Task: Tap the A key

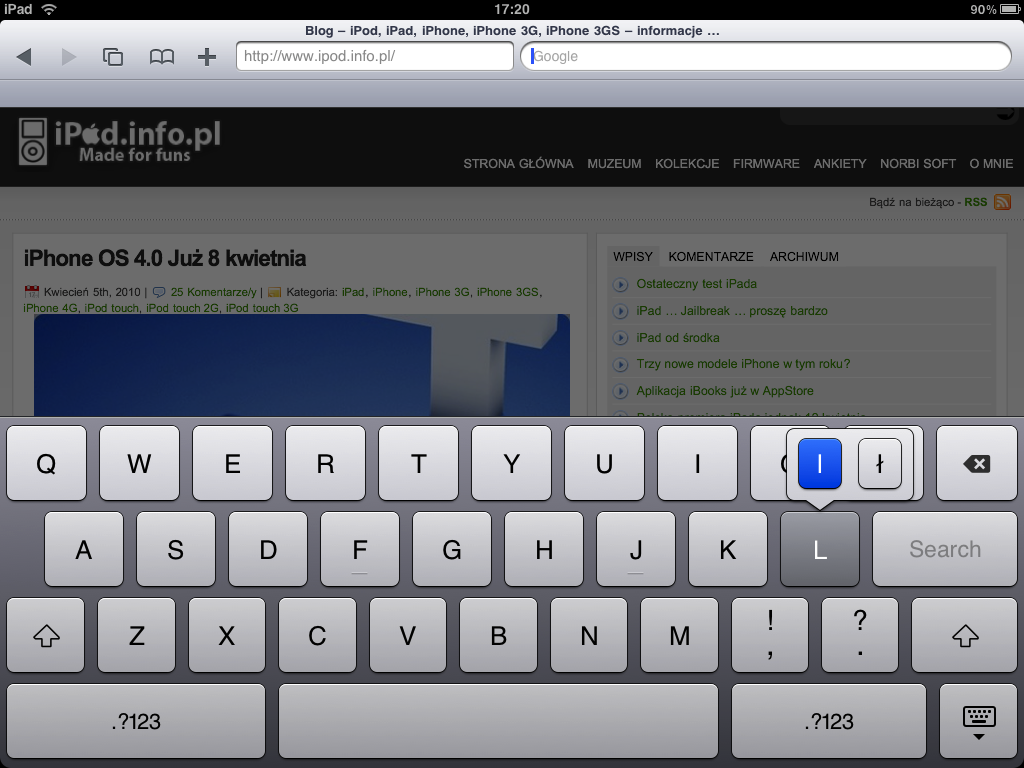Action: (84, 549)
